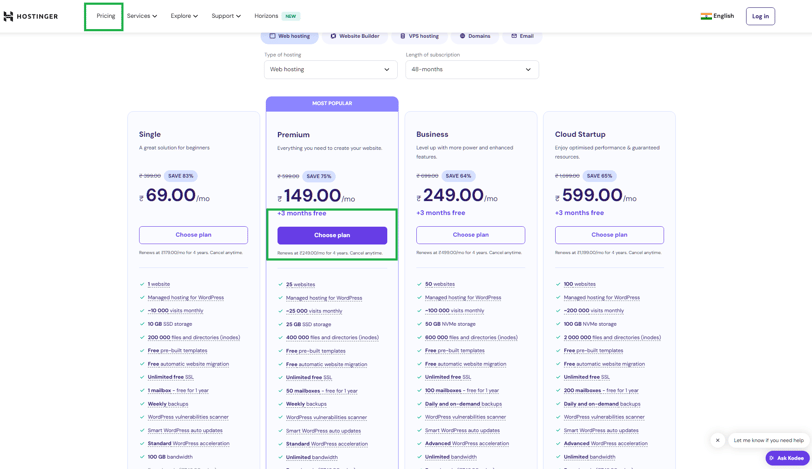
Task: Click the checkmark beside Single plan's 1 website
Action: (142, 284)
